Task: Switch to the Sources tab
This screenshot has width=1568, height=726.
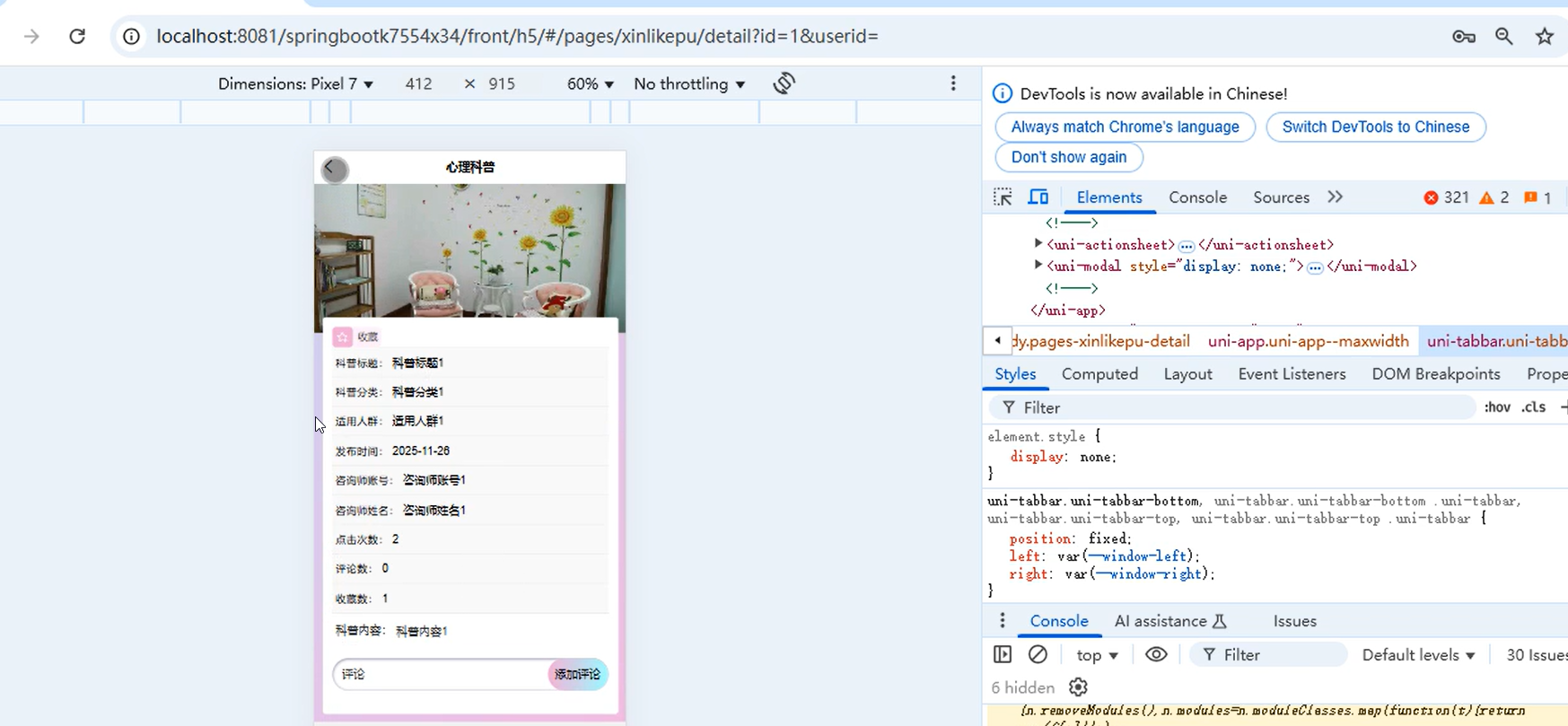Action: point(1281,197)
